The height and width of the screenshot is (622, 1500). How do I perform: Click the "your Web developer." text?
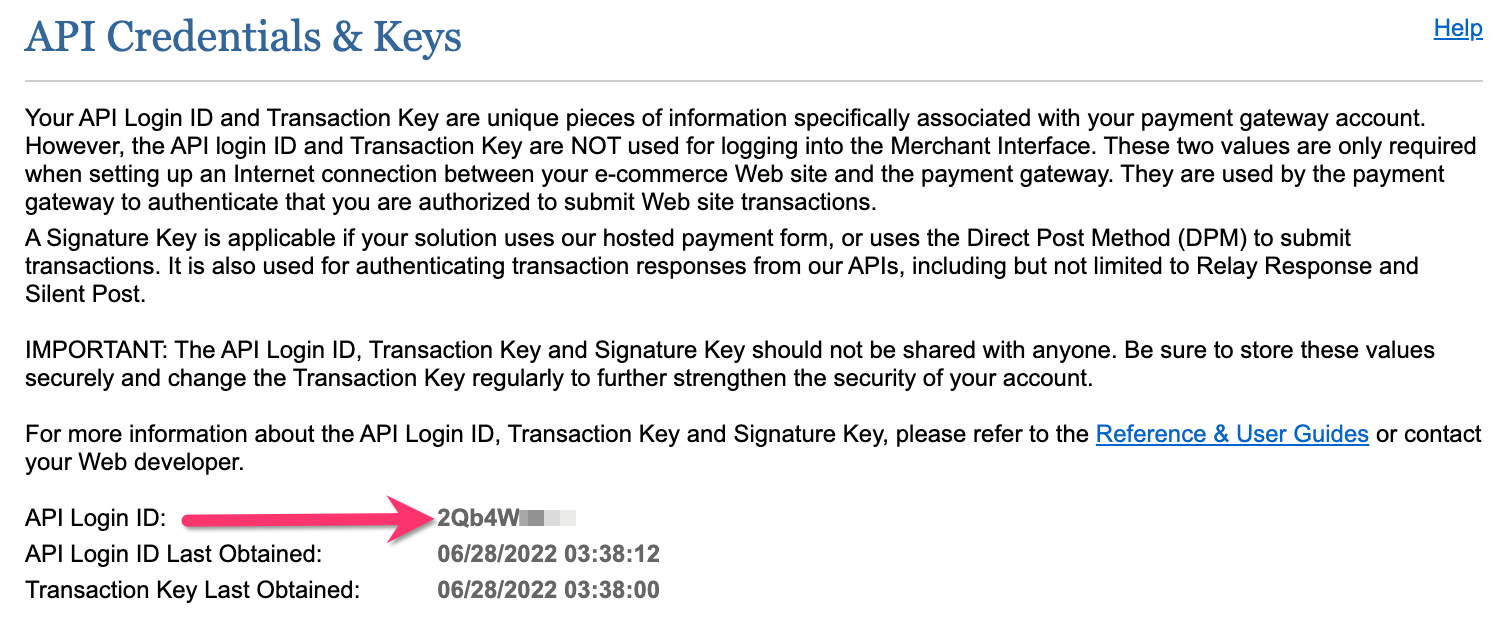[134, 464]
